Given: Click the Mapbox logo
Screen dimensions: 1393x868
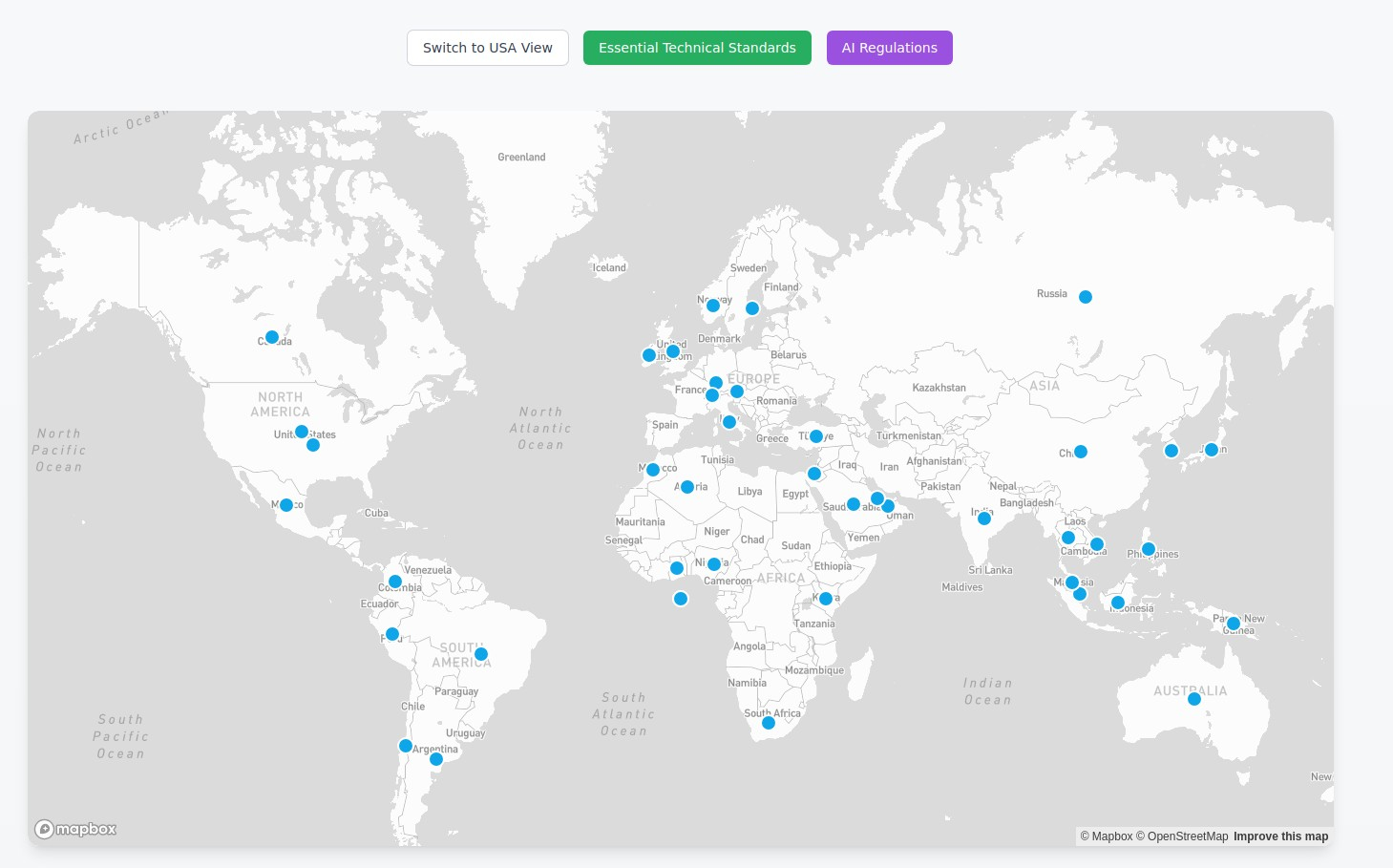Looking at the screenshot, I should point(75,829).
